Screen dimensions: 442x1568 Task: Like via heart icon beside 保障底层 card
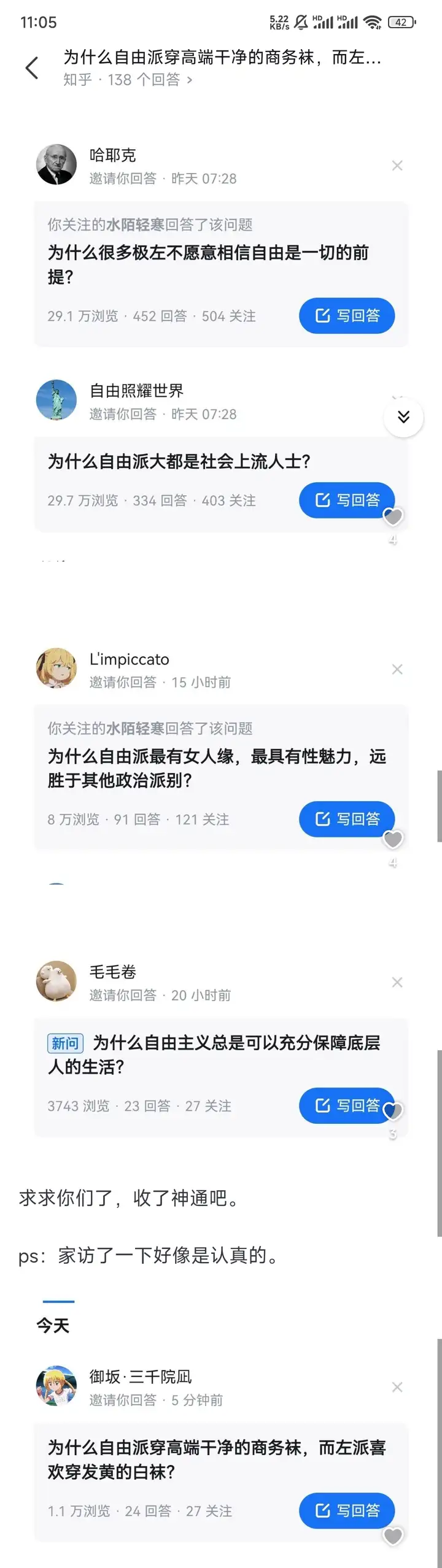pyautogui.click(x=393, y=1110)
